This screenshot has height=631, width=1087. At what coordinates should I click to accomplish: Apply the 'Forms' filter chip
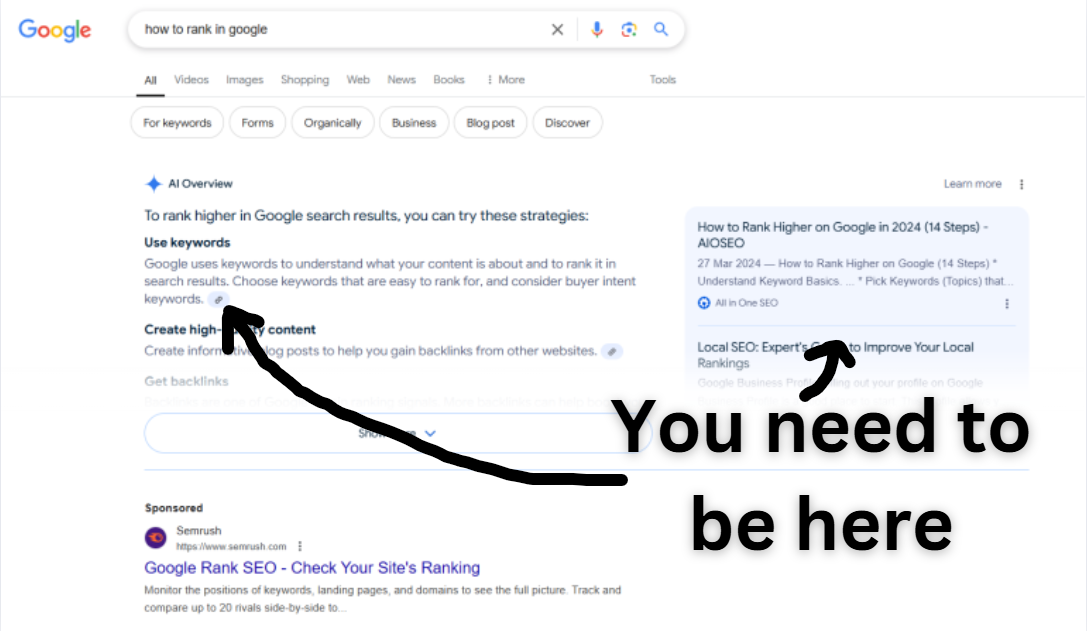click(x=257, y=123)
